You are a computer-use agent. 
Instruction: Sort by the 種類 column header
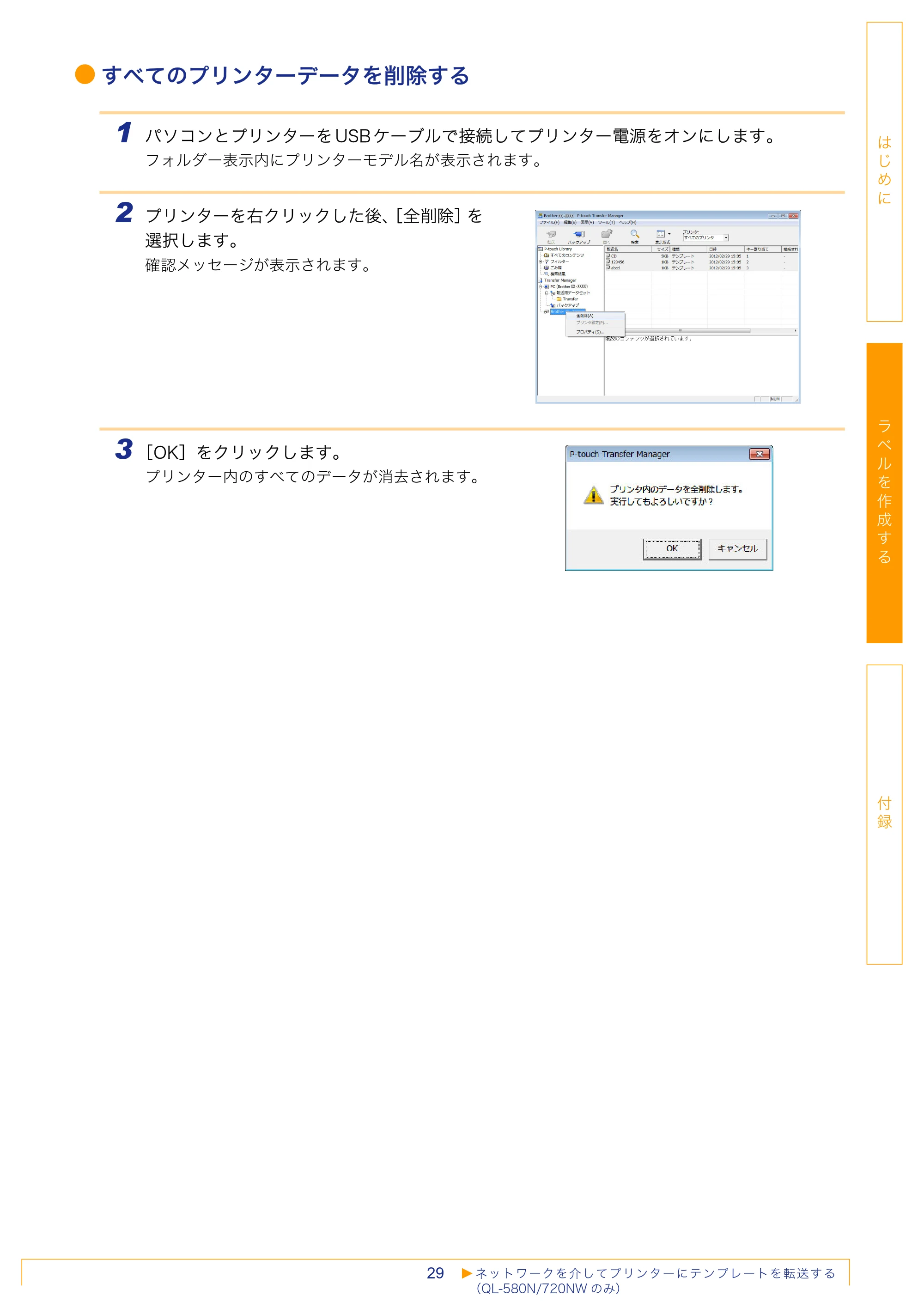click(x=688, y=249)
